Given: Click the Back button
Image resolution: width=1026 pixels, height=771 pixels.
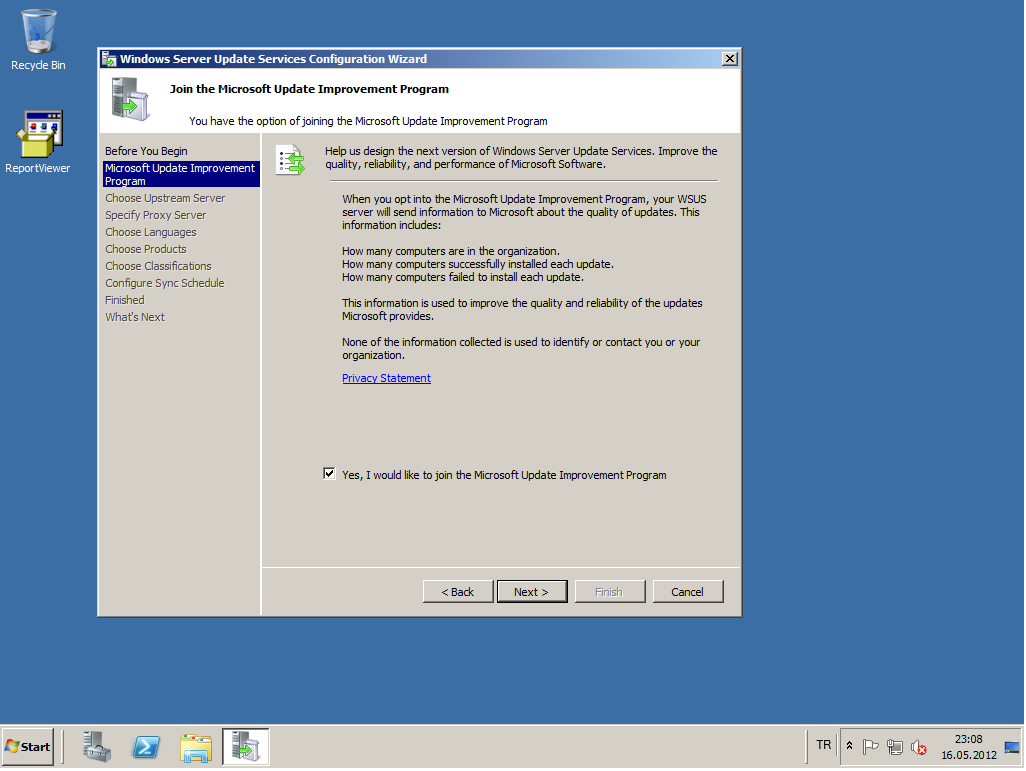Looking at the screenshot, I should click(x=458, y=592).
